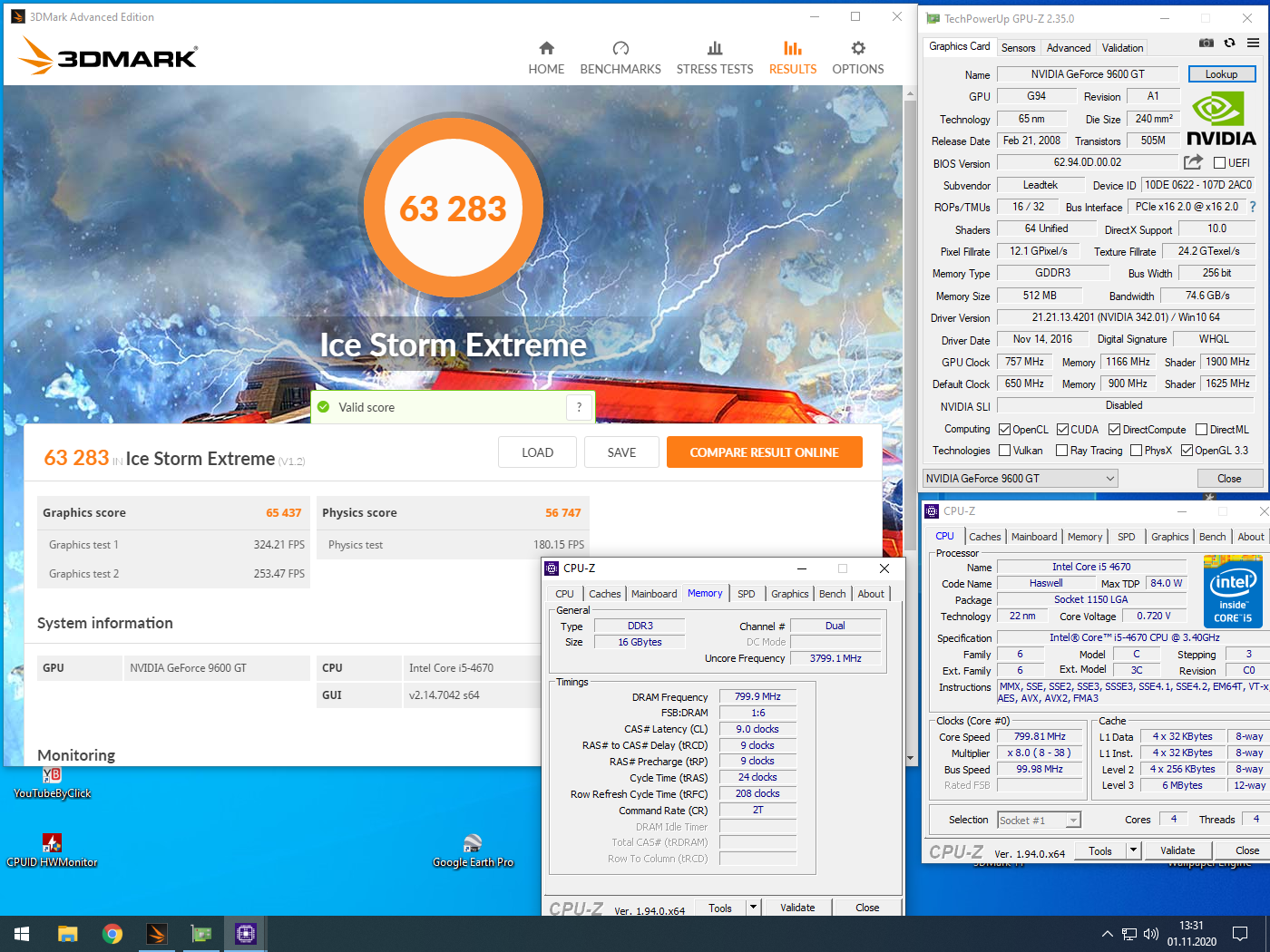
Task: Click Physics test 180.15 FPS row
Action: [454, 545]
